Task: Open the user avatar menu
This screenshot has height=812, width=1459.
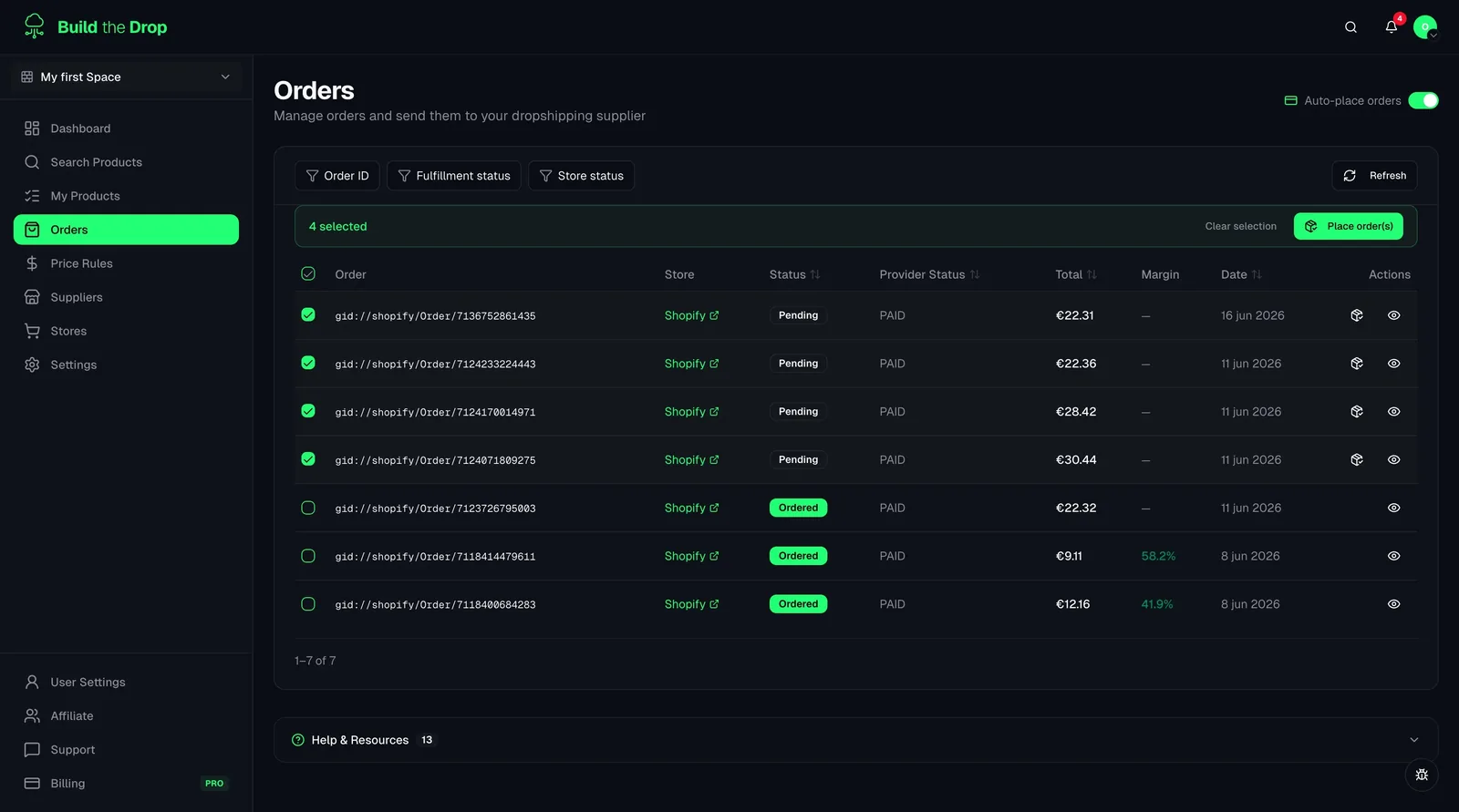Action: 1425,27
